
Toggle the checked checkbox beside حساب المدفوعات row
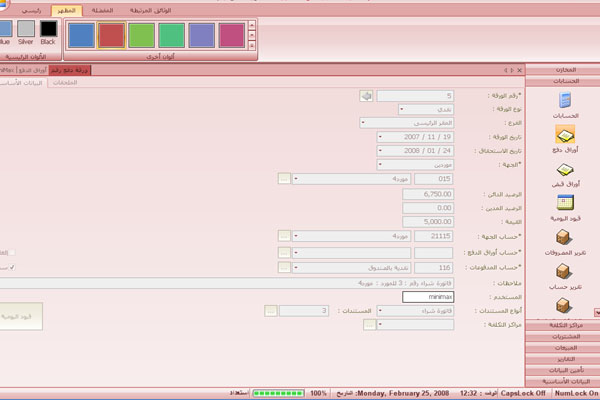tap(12, 267)
